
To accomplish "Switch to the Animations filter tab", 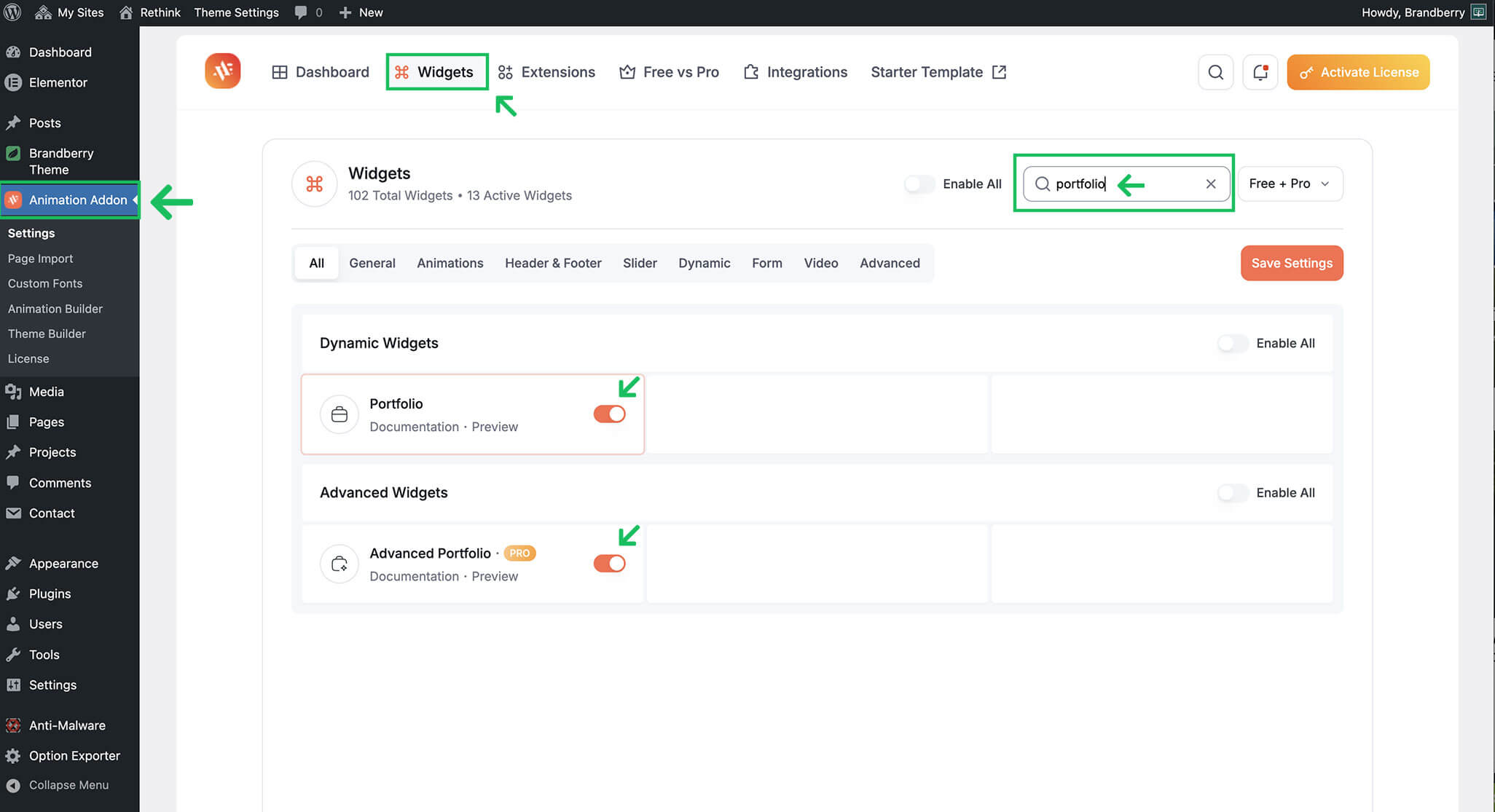I will point(450,263).
